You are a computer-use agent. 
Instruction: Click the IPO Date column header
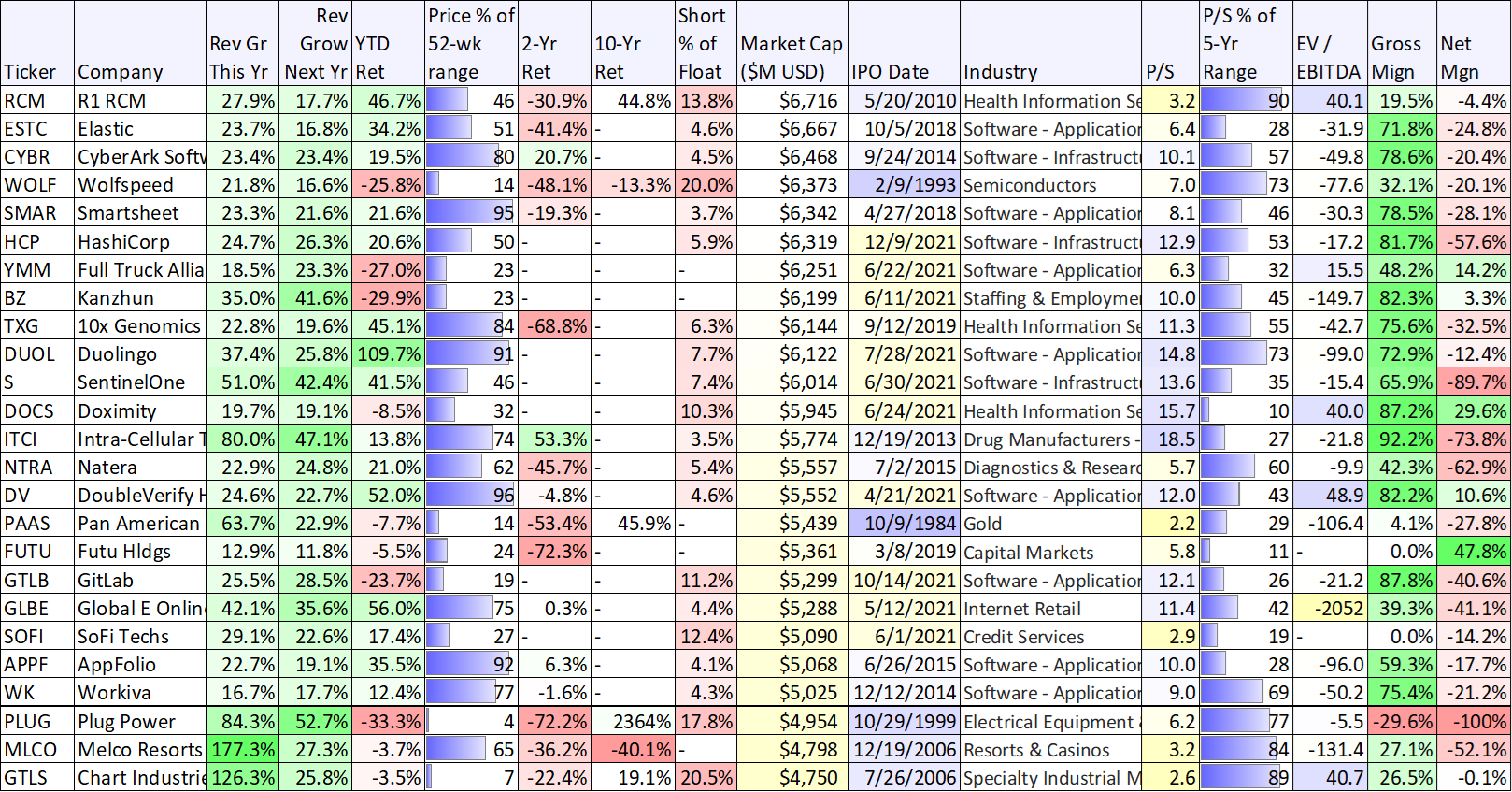(904, 44)
